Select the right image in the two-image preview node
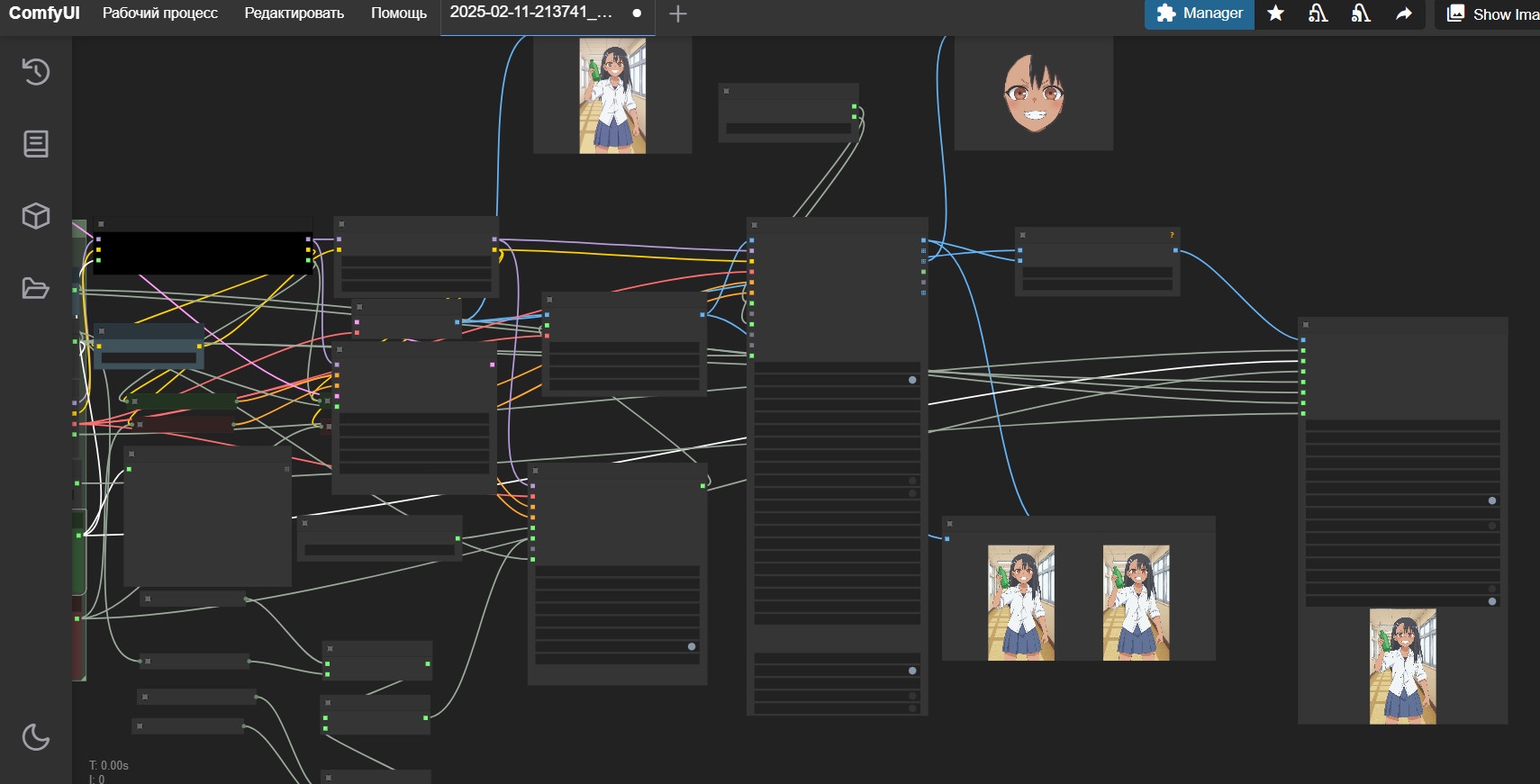 click(x=1137, y=602)
